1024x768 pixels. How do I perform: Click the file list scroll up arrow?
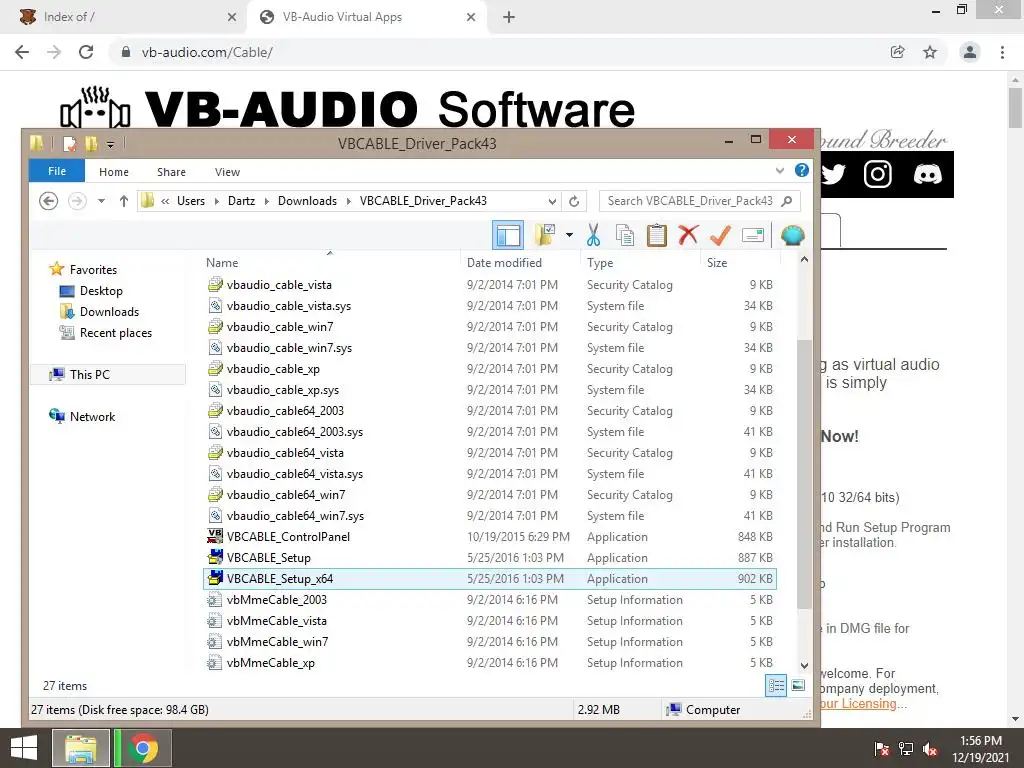804,260
